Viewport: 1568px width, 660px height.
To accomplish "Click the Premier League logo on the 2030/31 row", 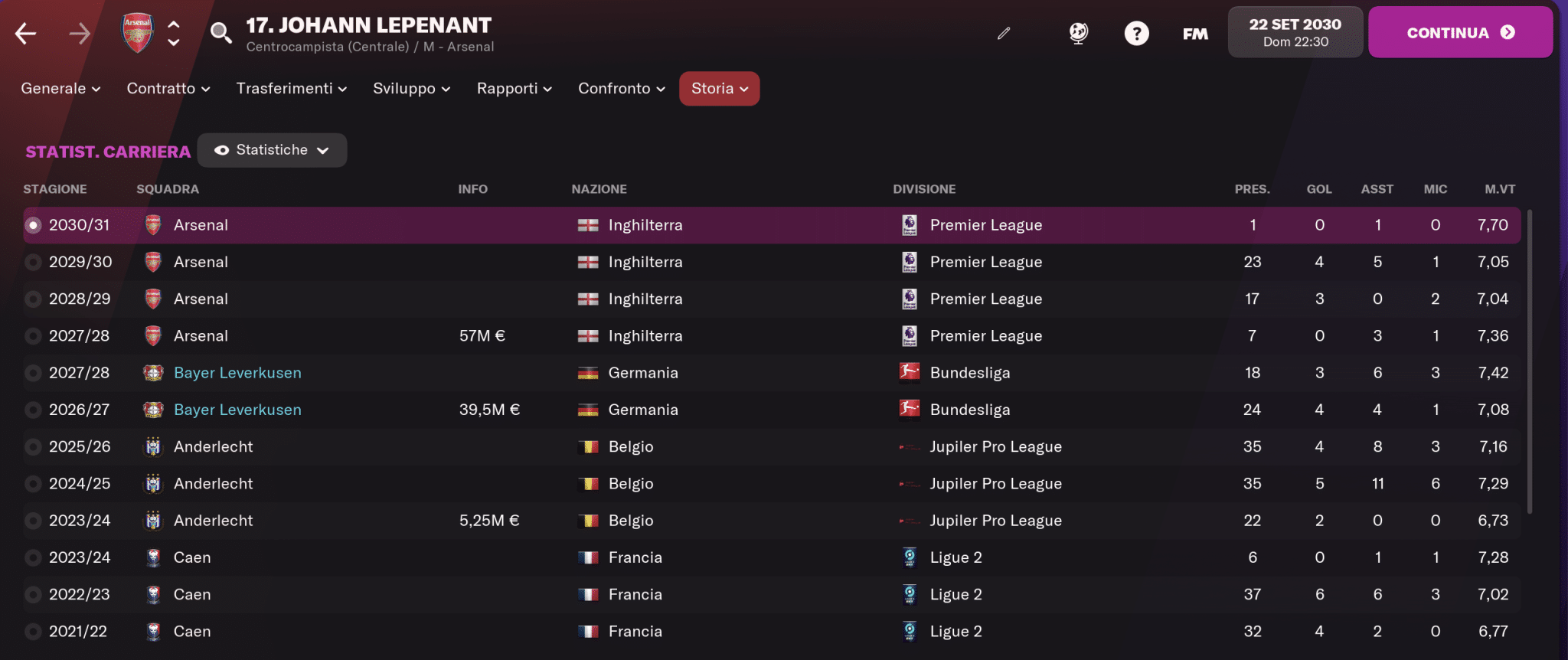I will [910, 224].
